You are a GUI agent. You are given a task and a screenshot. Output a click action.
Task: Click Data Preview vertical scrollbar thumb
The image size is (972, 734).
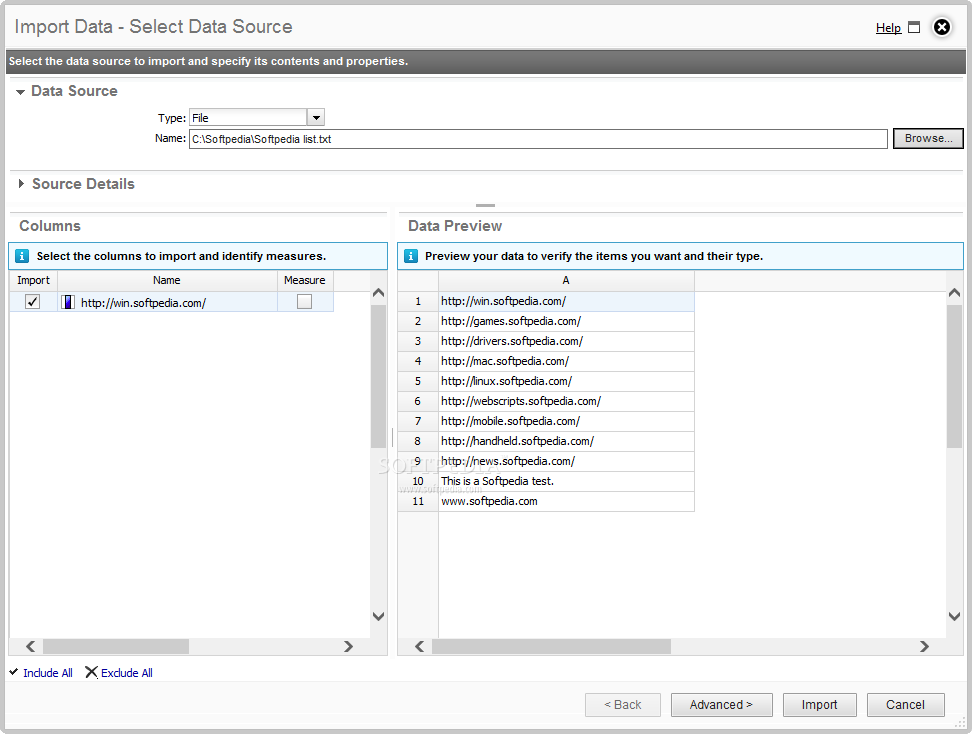point(955,376)
